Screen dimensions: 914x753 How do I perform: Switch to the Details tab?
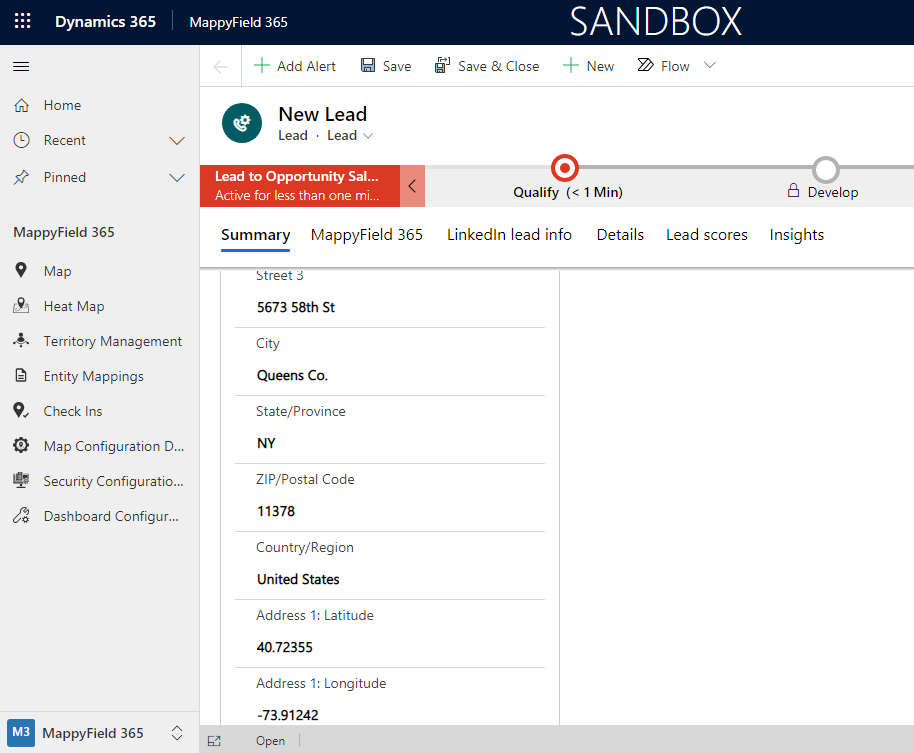[x=620, y=235]
